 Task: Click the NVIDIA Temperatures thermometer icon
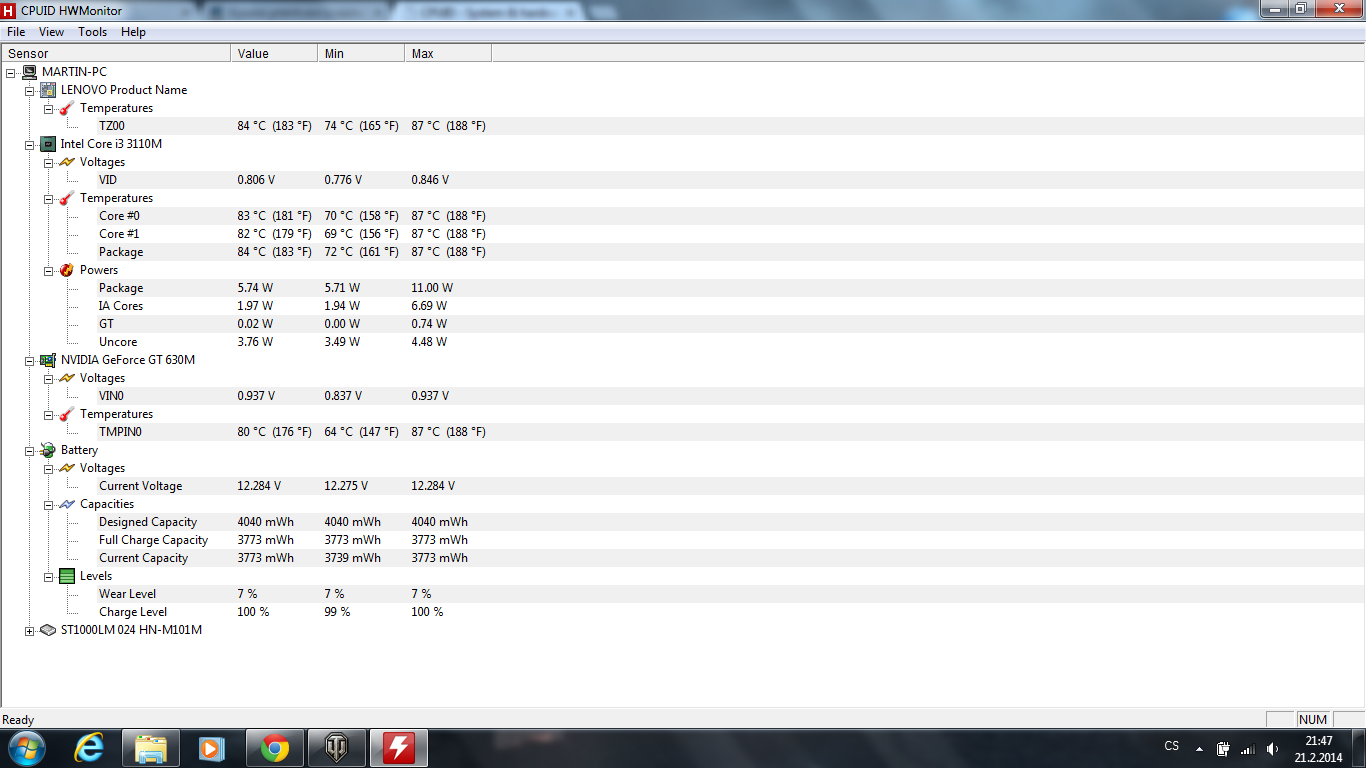67,414
